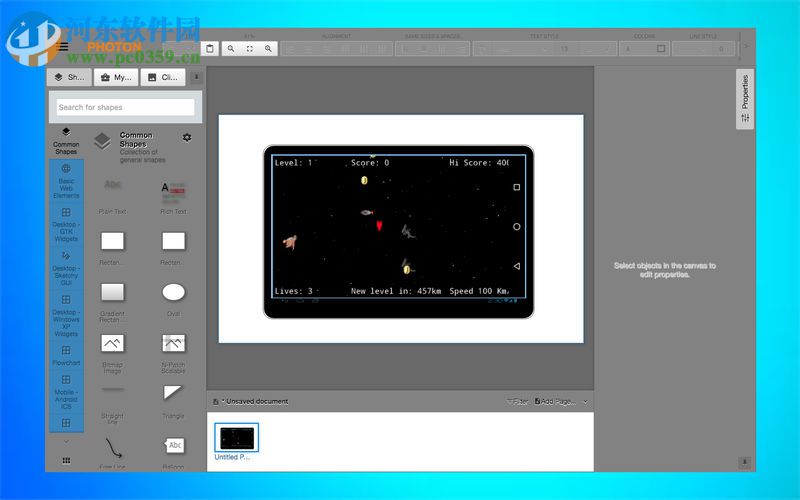Viewport: 800px width, 500px height.
Task: Click the Unsaved document title
Action: click(257, 402)
